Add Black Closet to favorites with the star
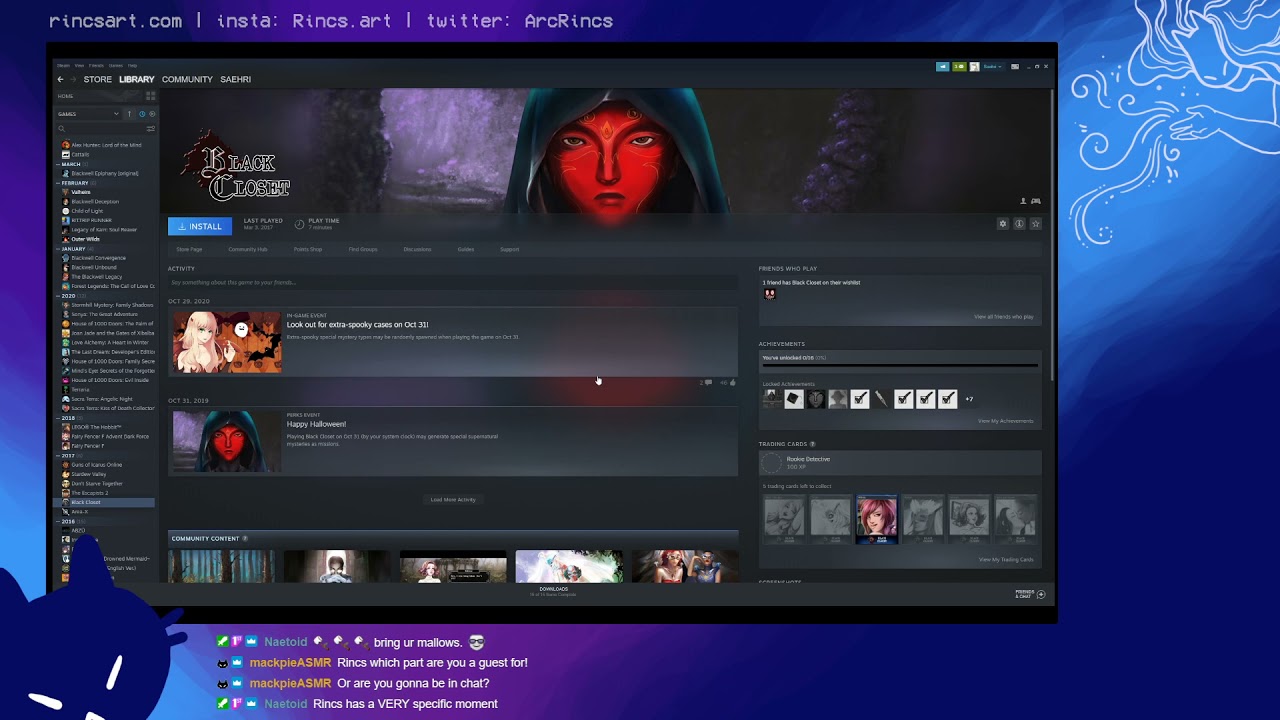 pos(1035,224)
